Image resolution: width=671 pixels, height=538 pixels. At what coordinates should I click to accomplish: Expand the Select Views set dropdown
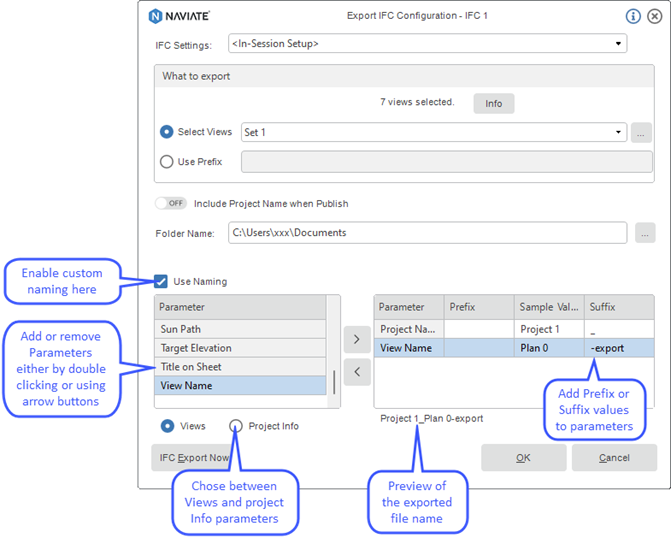618,132
